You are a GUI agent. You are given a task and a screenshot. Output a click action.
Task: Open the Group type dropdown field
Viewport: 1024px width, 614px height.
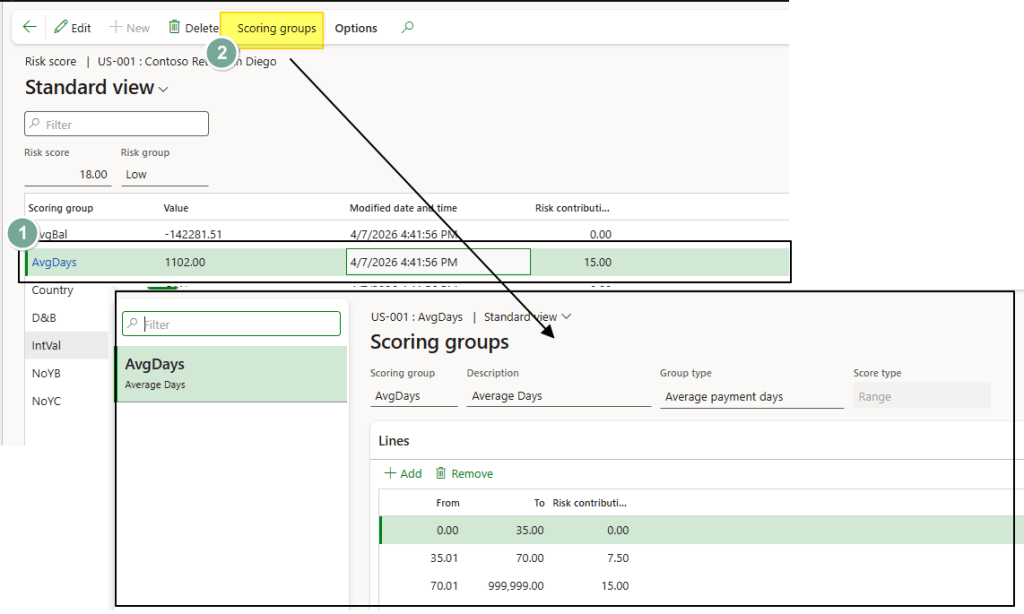click(752, 397)
